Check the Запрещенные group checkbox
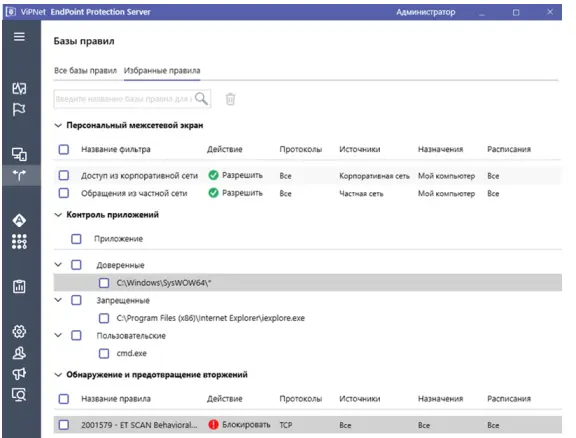The width and height of the screenshot is (576, 438). [76, 300]
